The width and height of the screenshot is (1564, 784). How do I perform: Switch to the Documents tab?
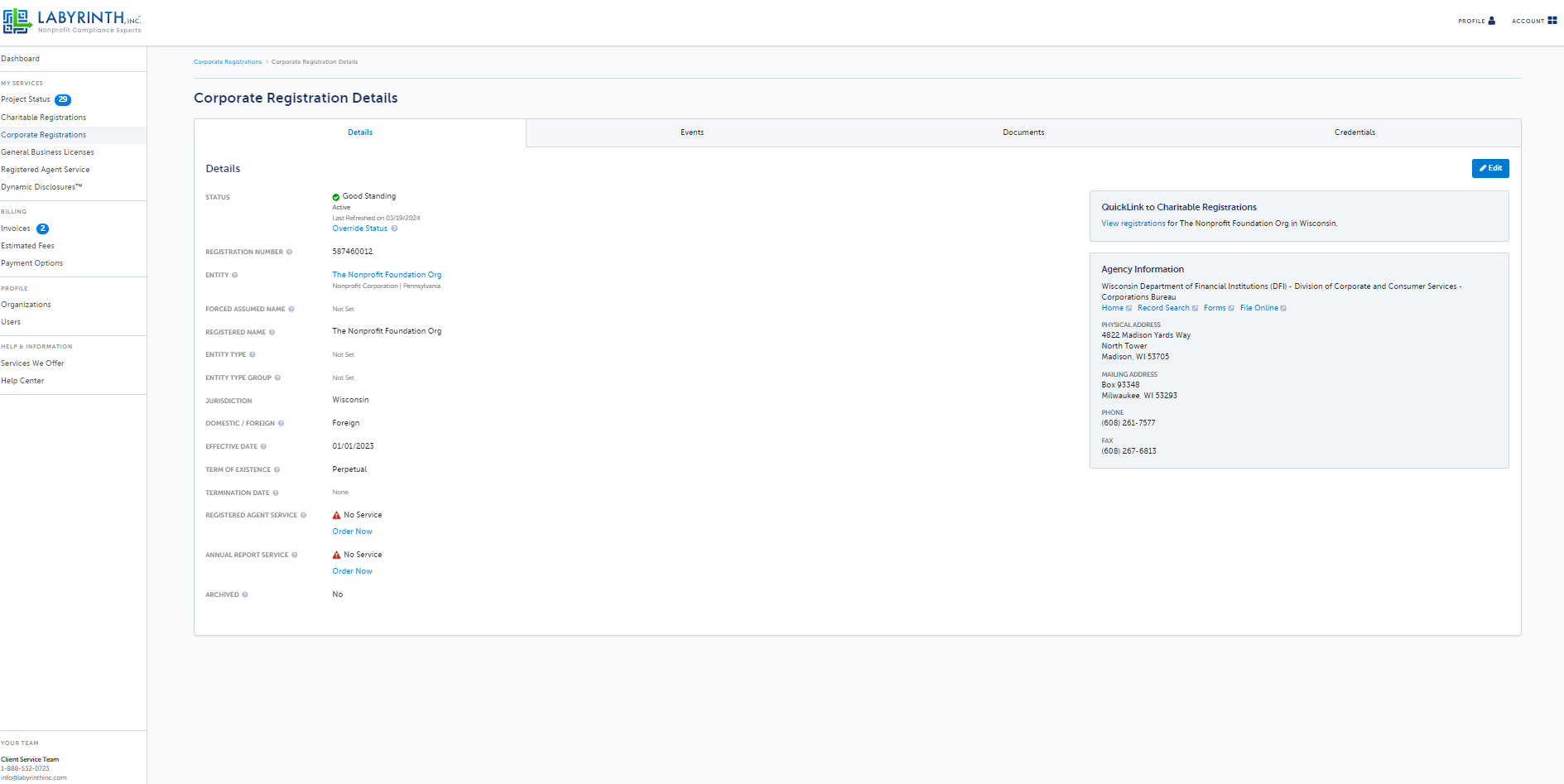tap(1023, 132)
